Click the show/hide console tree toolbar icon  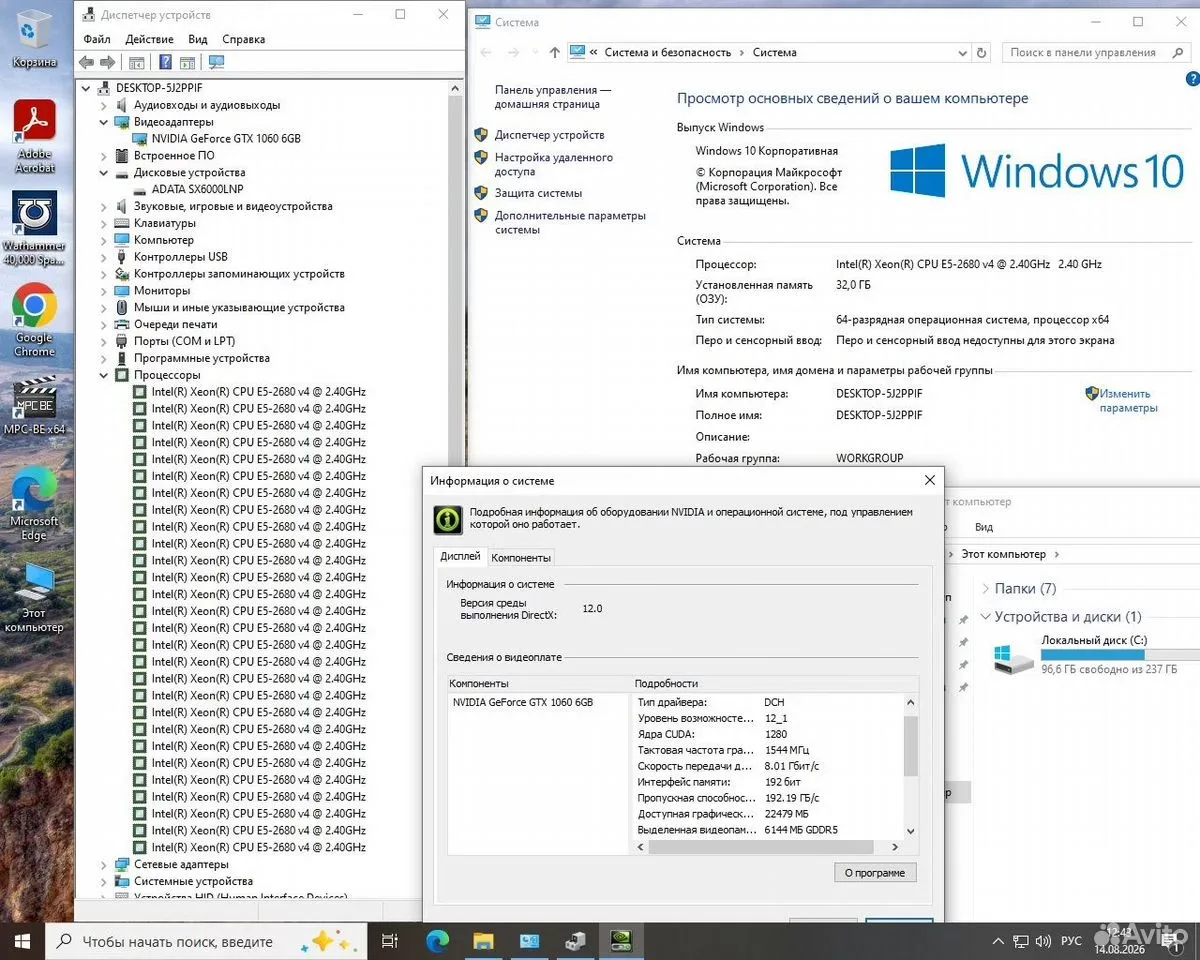[x=137, y=62]
